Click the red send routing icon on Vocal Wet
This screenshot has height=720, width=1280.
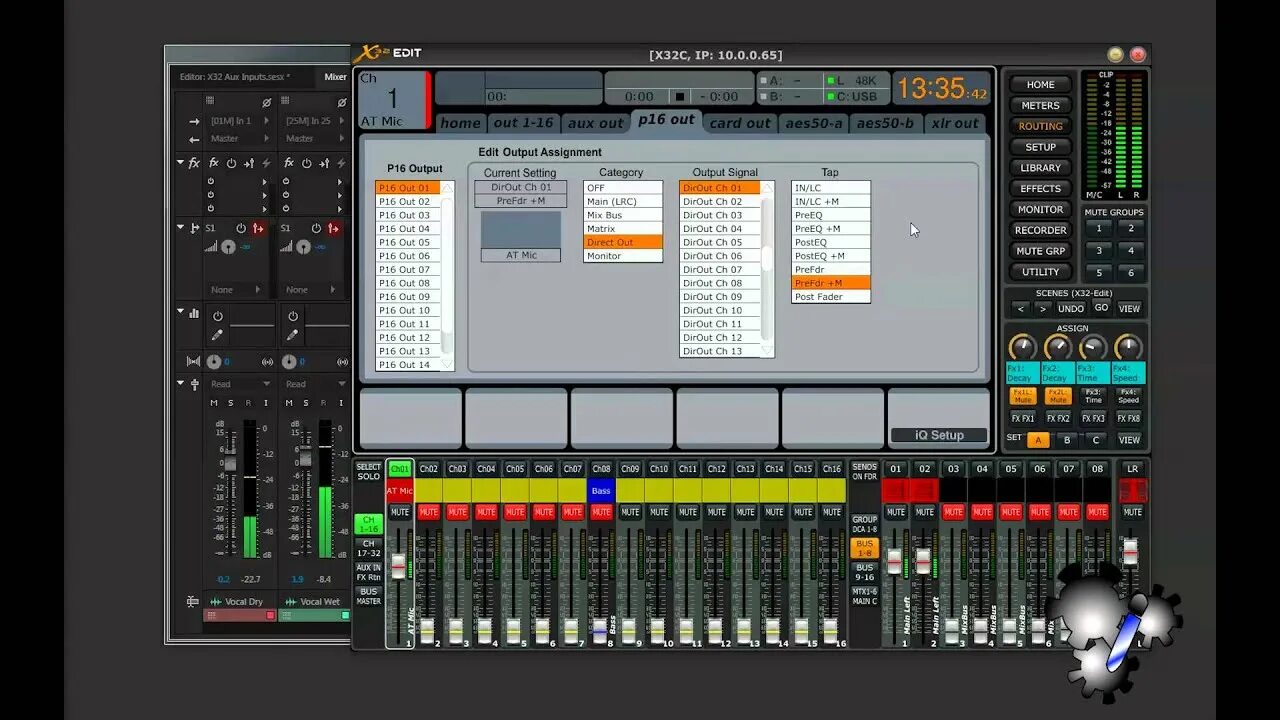(334, 228)
